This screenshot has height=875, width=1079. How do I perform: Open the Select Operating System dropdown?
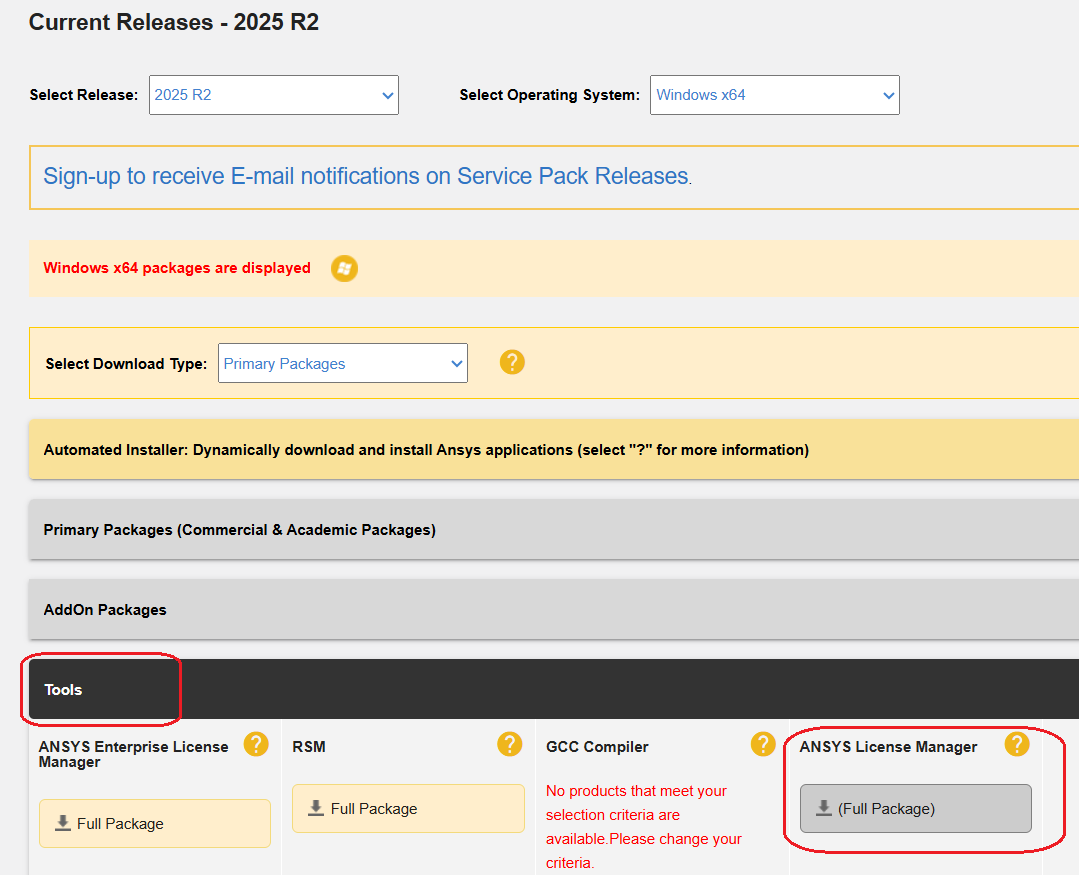[774, 95]
